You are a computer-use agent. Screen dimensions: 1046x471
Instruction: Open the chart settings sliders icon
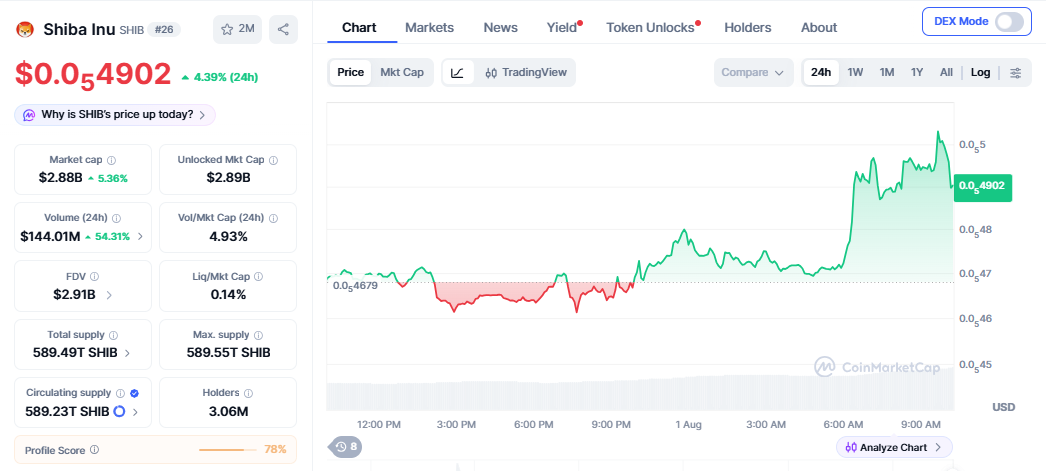pos(1015,72)
